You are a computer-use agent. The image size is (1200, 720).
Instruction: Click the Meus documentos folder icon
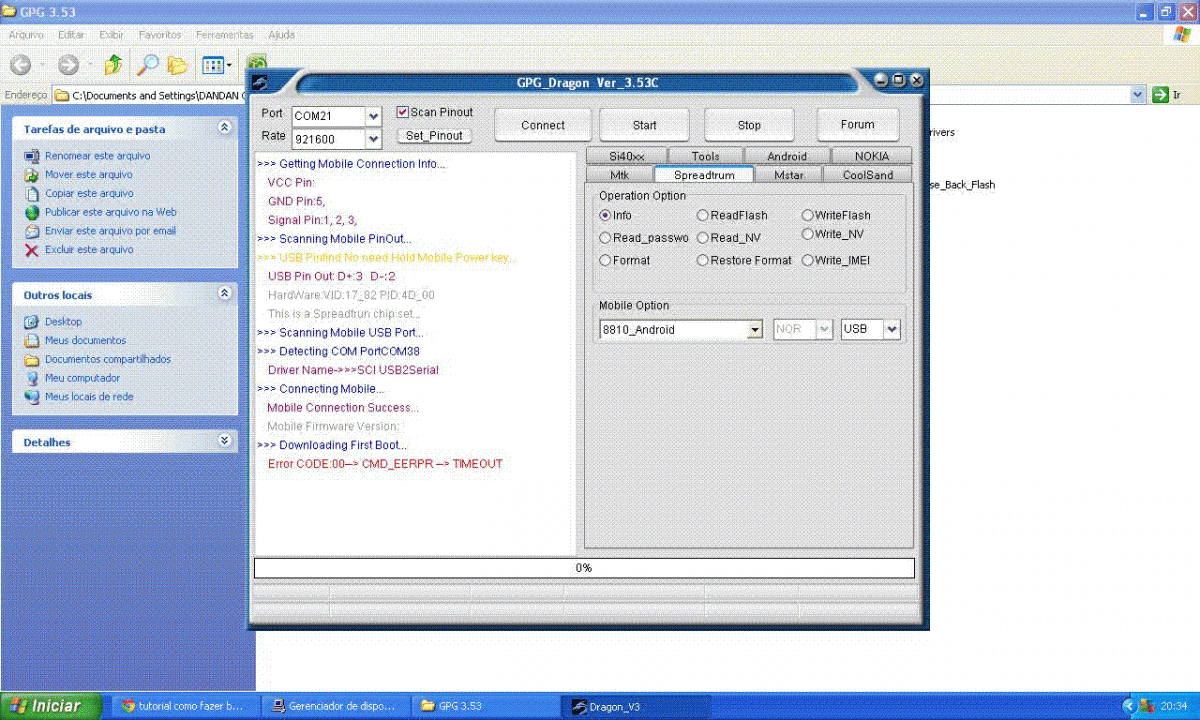point(32,341)
